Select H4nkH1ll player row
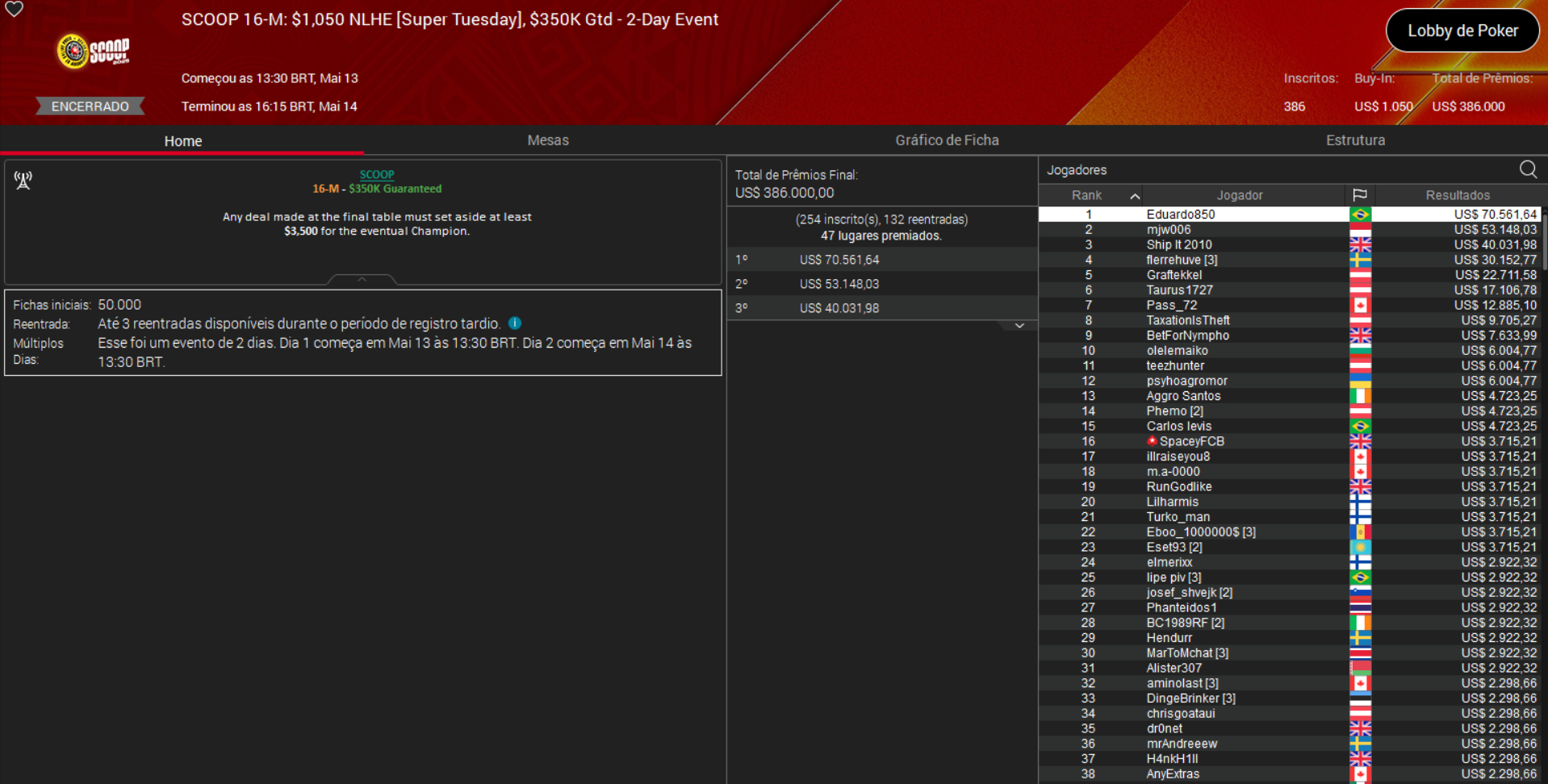Image resolution: width=1548 pixels, height=784 pixels. (1290, 759)
